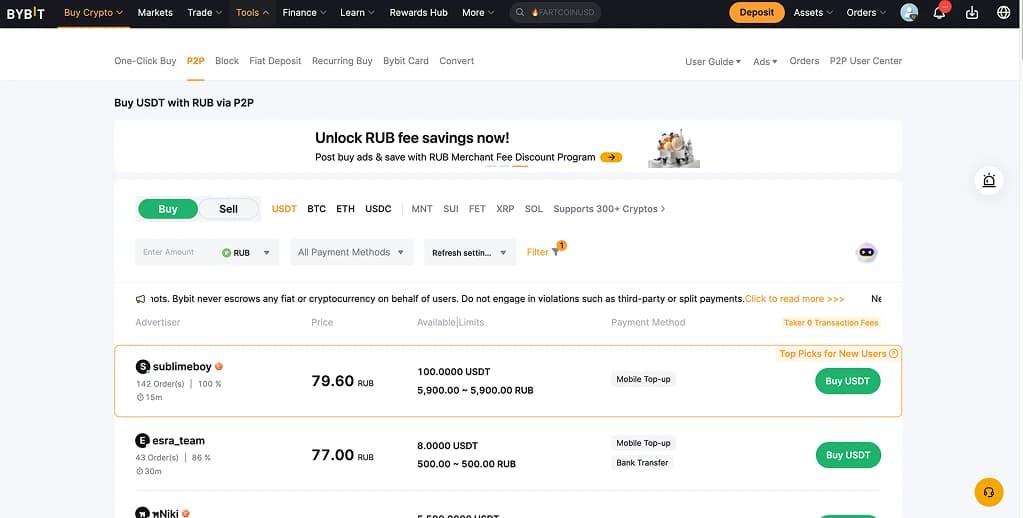Open the user profile avatar
Screen dimensions: 1023x518
point(909,13)
